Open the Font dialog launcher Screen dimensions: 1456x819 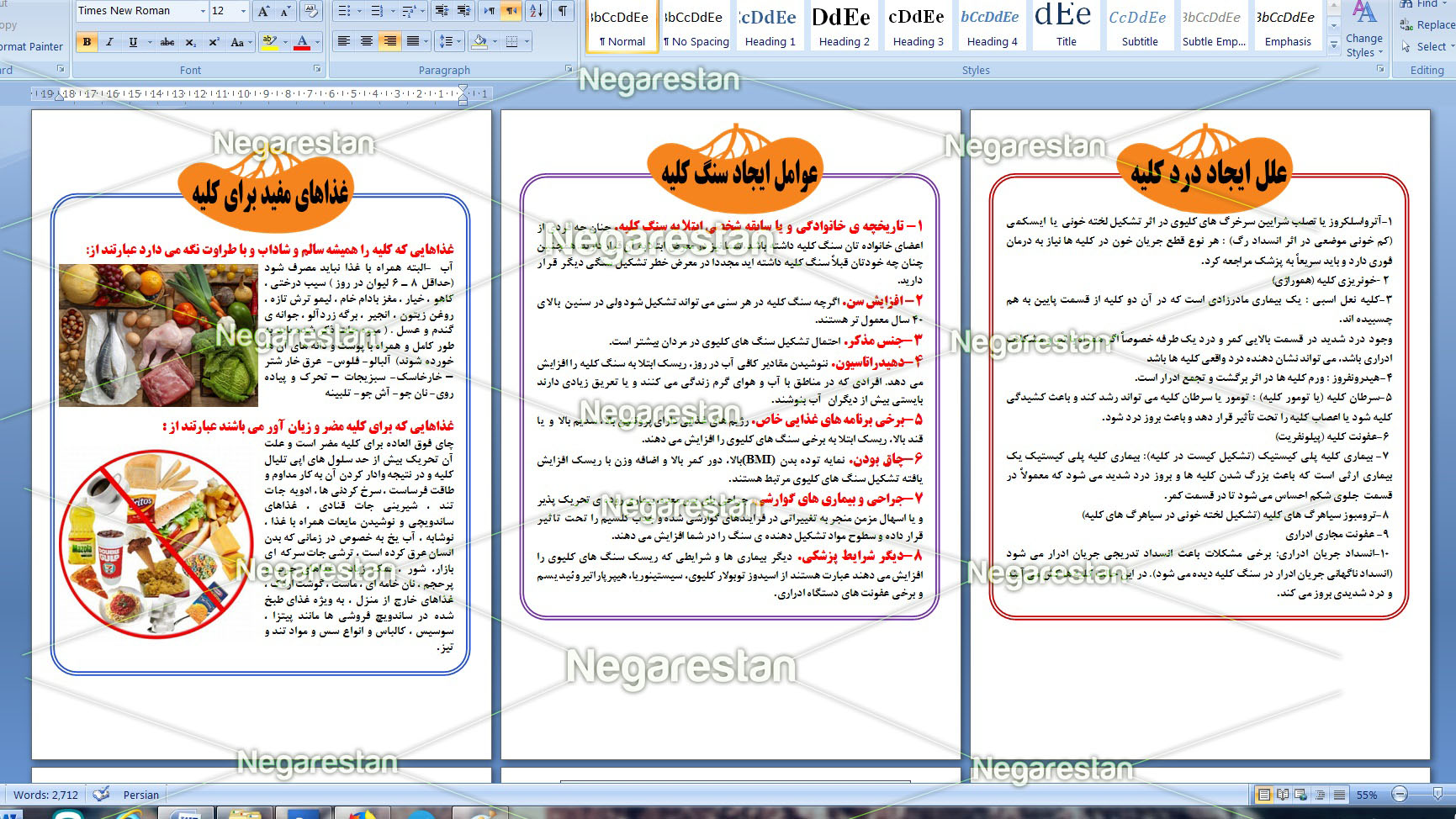pos(318,69)
